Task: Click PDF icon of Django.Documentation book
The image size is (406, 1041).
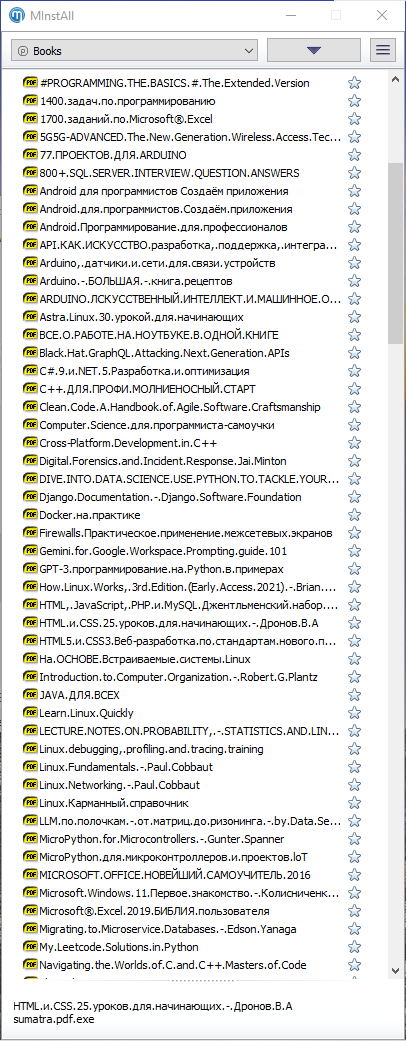Action: pos(30,496)
